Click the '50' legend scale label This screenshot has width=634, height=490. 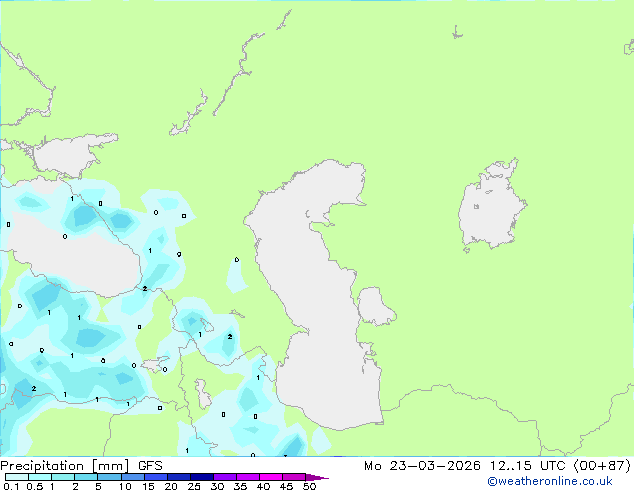coord(309,486)
